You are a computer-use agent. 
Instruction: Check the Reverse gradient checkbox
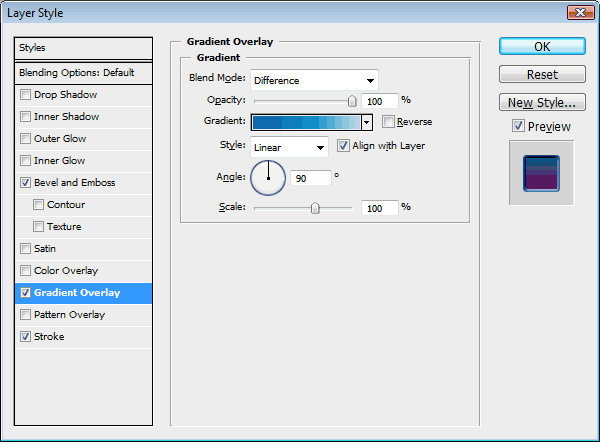tap(388, 122)
